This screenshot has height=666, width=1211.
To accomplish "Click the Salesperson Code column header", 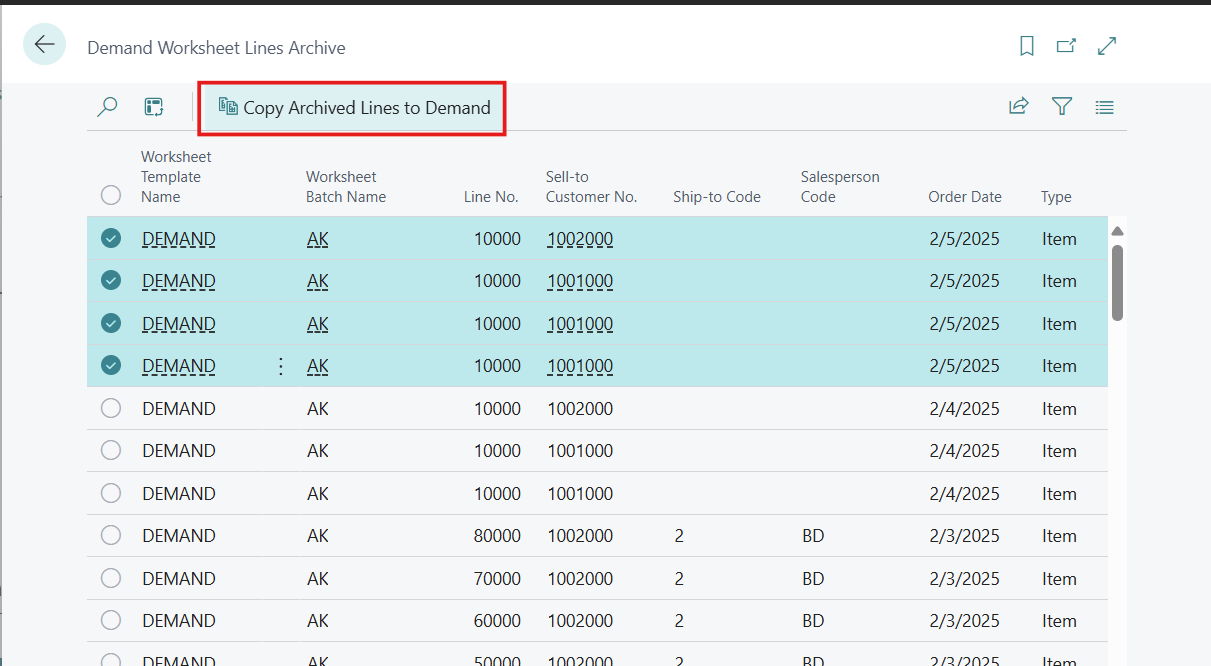I will pyautogui.click(x=840, y=187).
